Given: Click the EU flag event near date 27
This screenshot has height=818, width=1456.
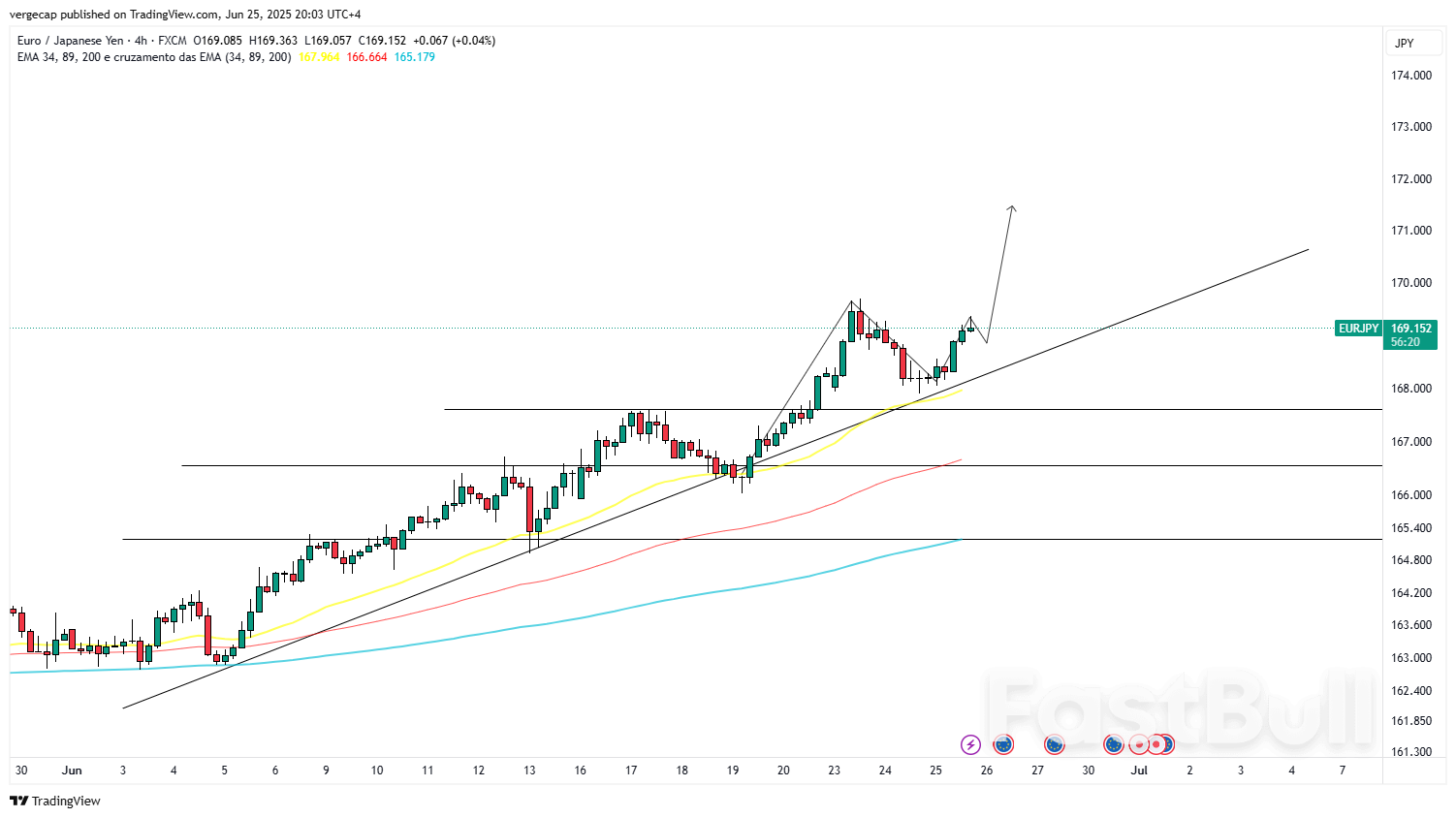Looking at the screenshot, I should 1055,744.
